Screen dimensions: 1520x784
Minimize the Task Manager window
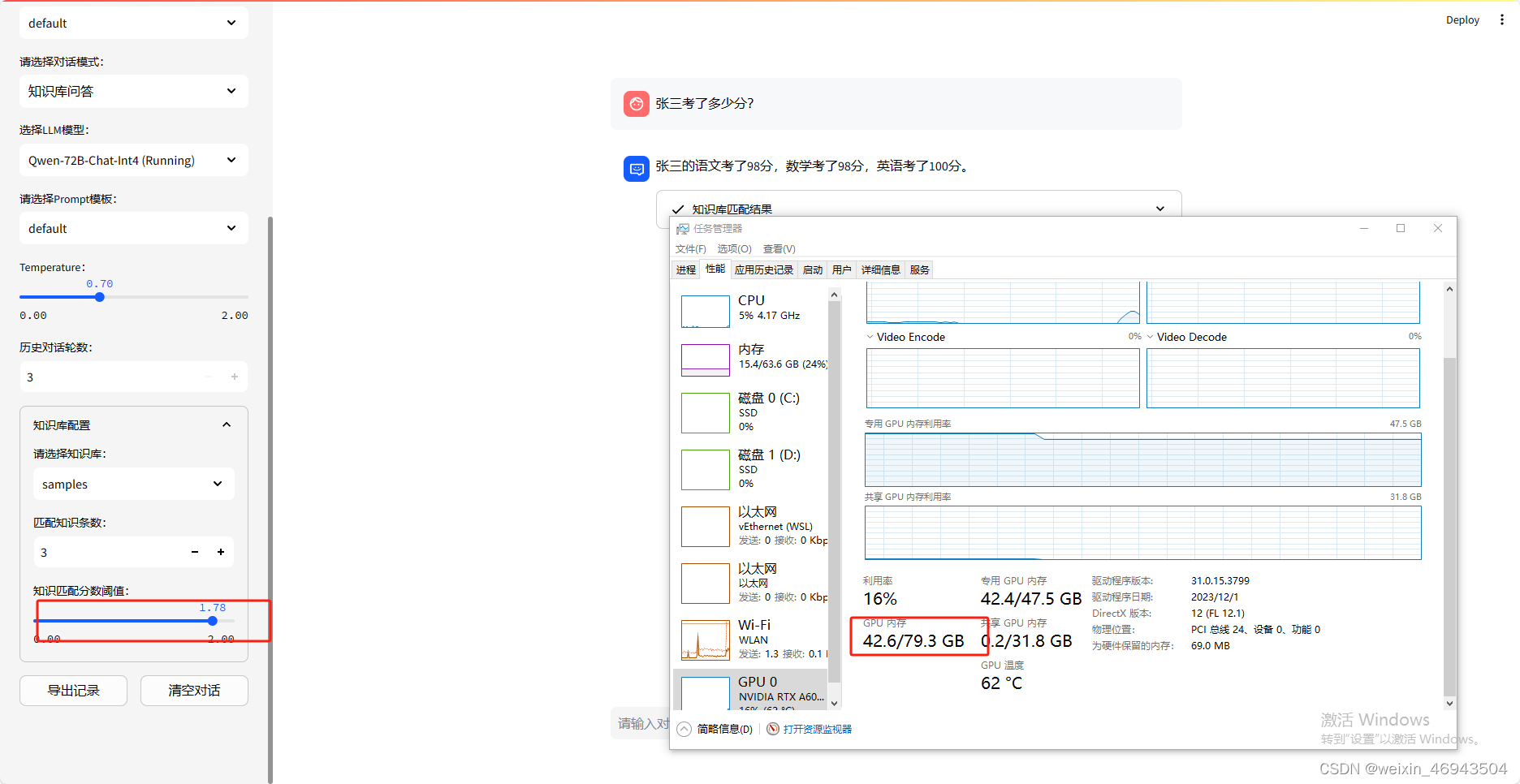coord(1364,228)
